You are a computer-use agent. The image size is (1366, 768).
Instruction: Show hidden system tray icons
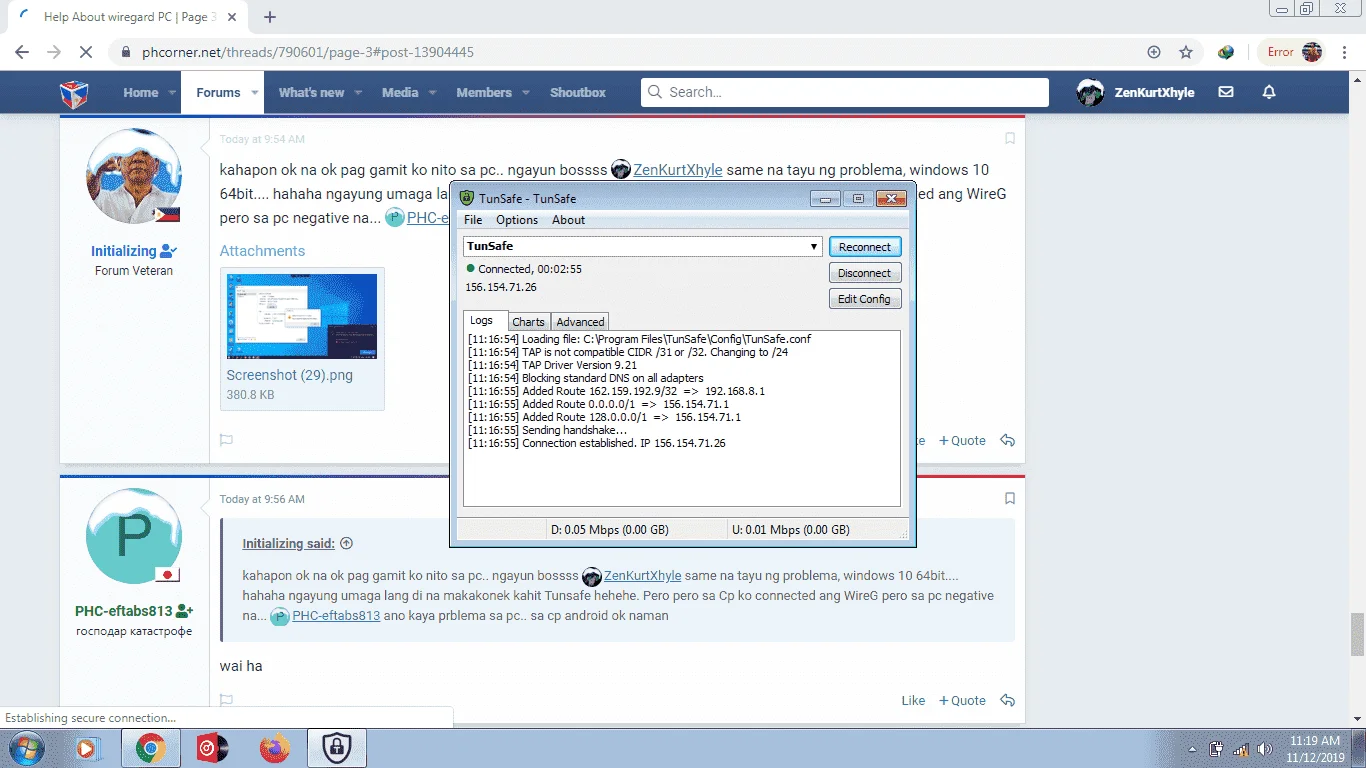tap(1191, 748)
